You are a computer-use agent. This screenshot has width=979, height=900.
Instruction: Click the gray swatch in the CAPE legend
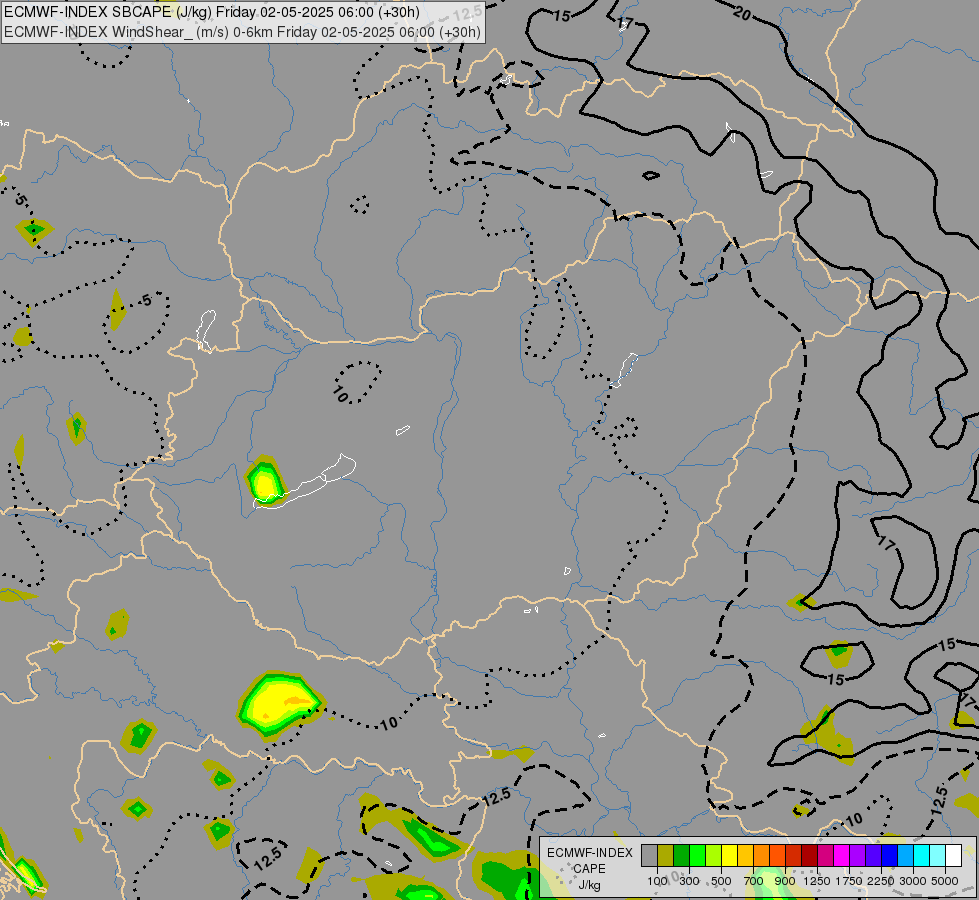tap(649, 855)
